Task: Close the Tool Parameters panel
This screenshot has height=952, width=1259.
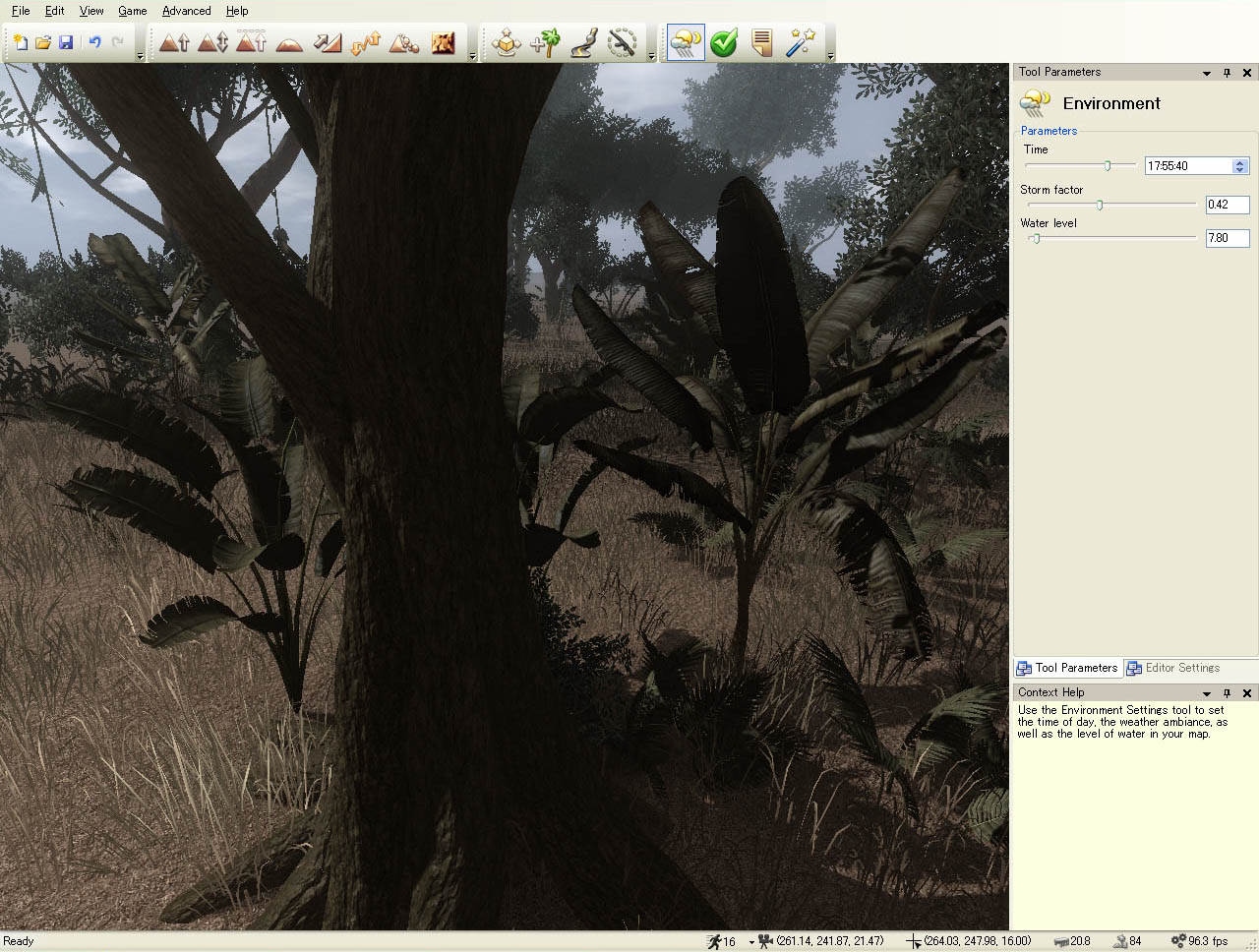Action: 1247,73
